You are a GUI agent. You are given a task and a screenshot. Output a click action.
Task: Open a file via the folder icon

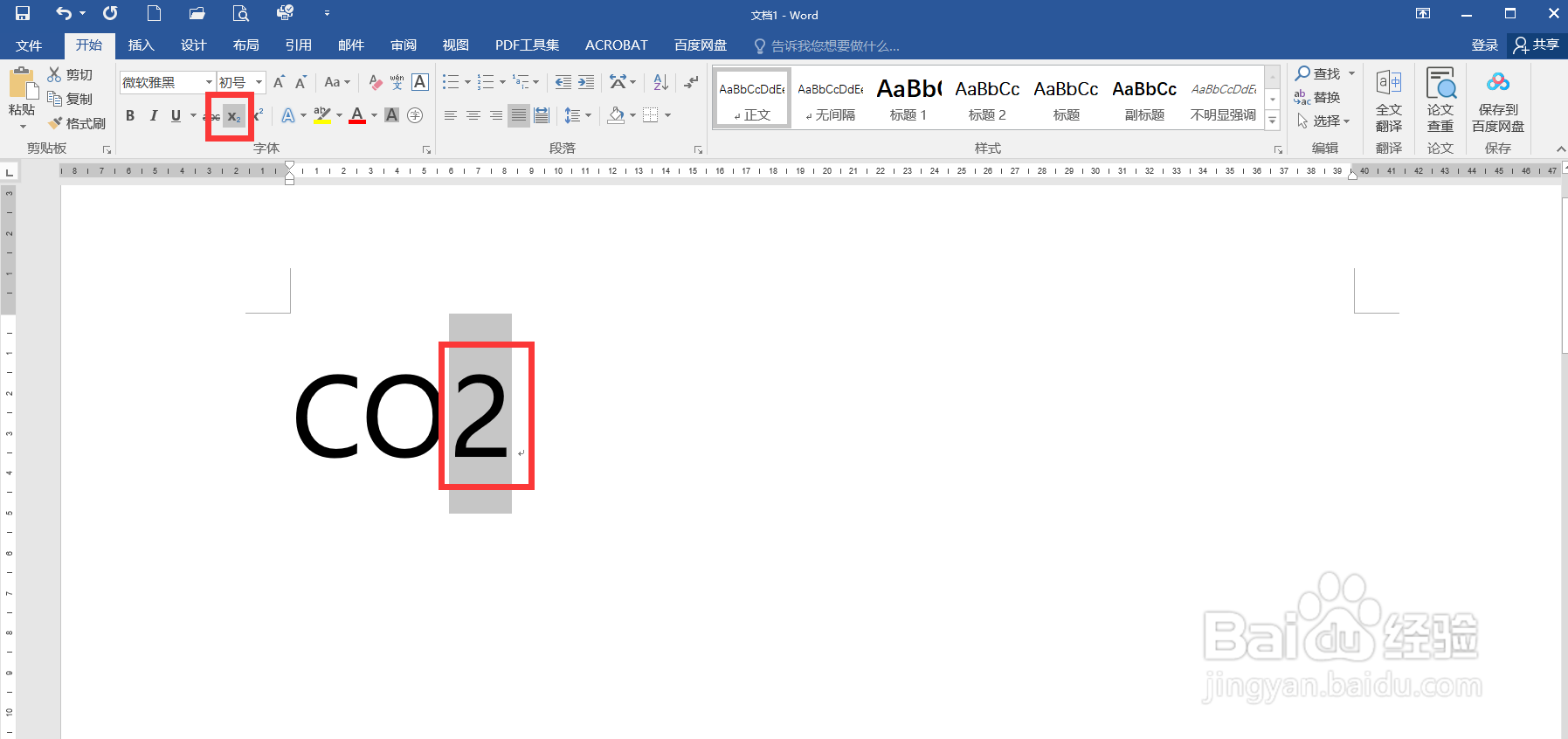[197, 13]
